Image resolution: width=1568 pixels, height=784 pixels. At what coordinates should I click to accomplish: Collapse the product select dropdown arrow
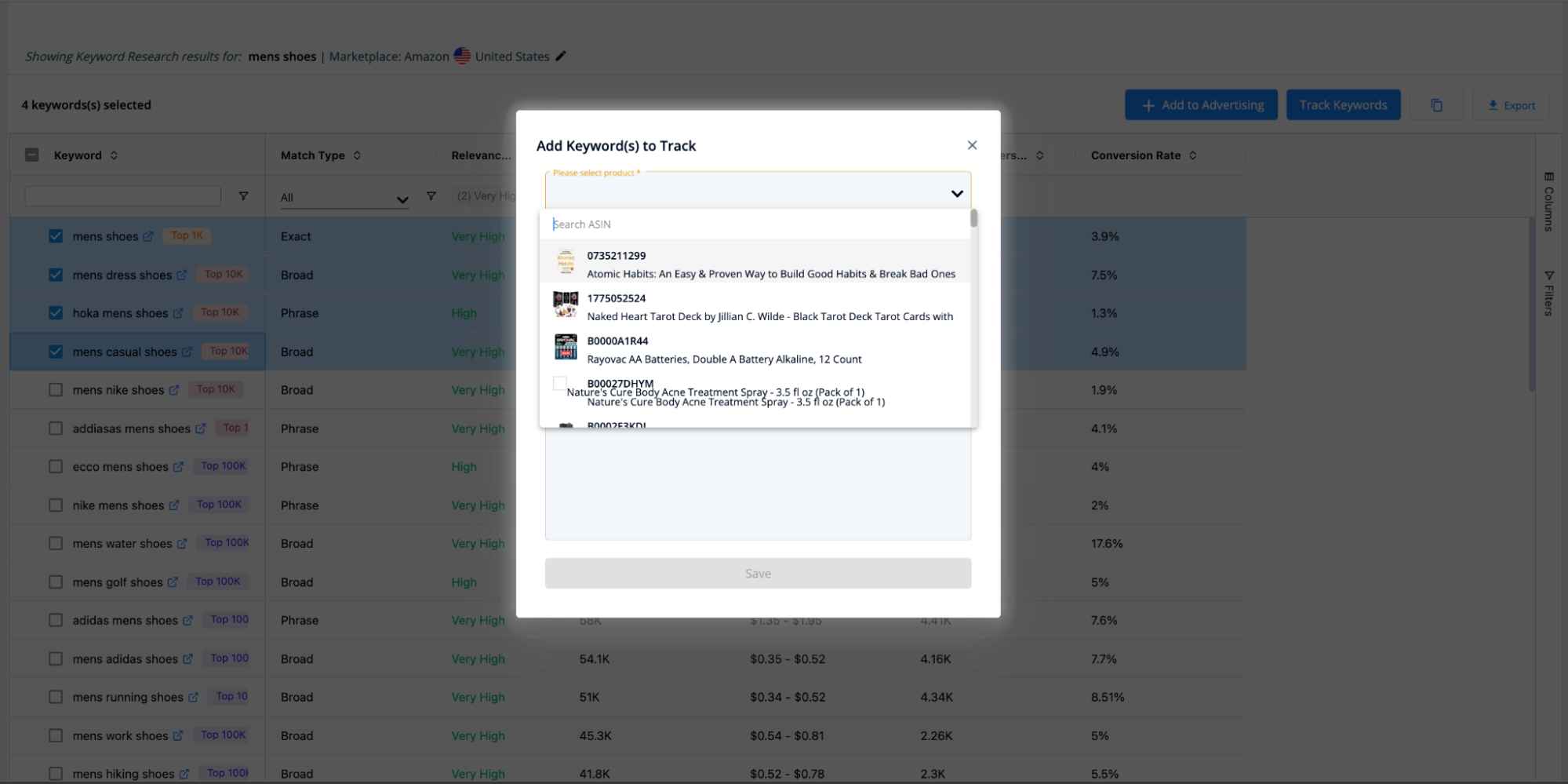click(957, 194)
